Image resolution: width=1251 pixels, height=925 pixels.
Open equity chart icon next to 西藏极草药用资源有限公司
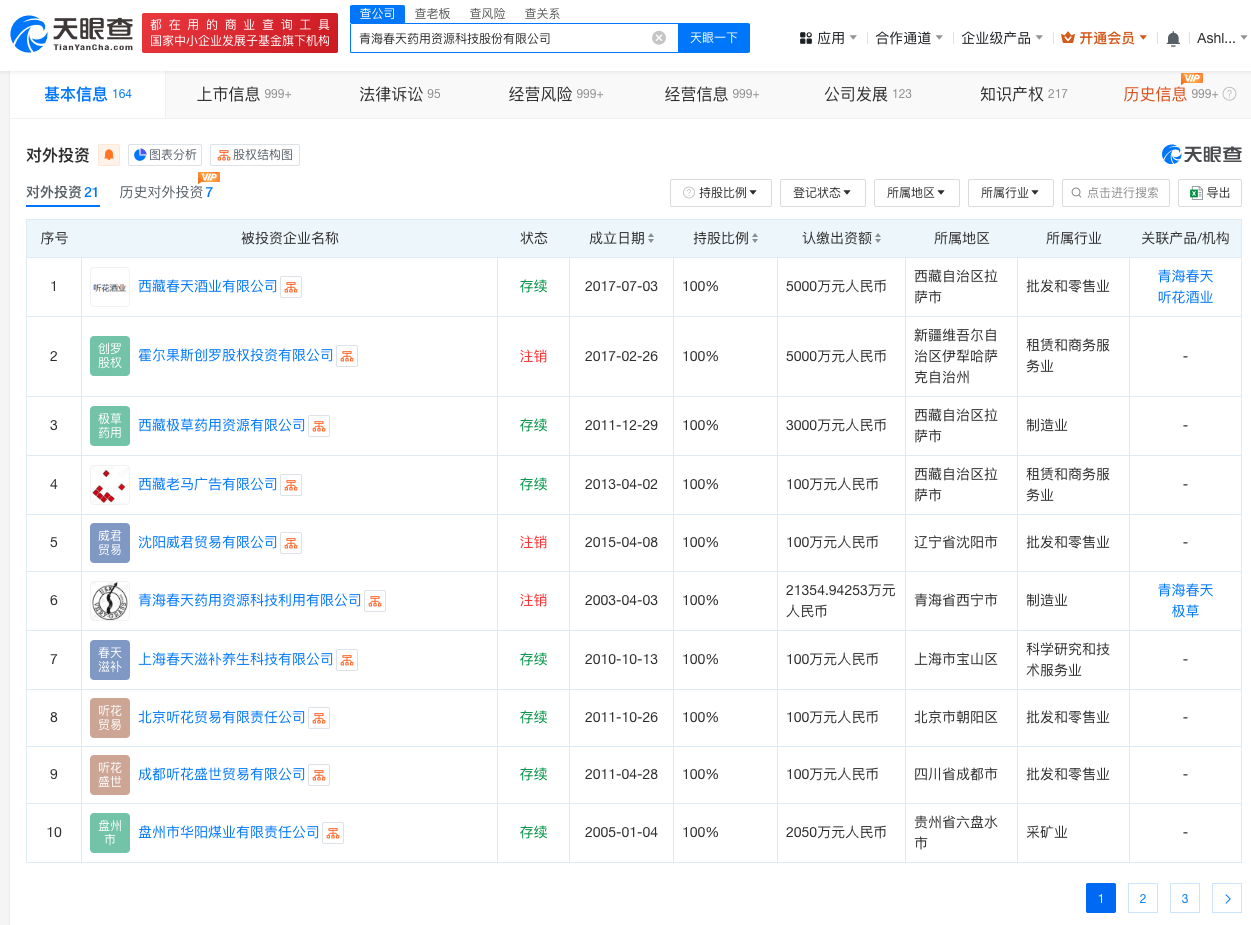pos(319,425)
